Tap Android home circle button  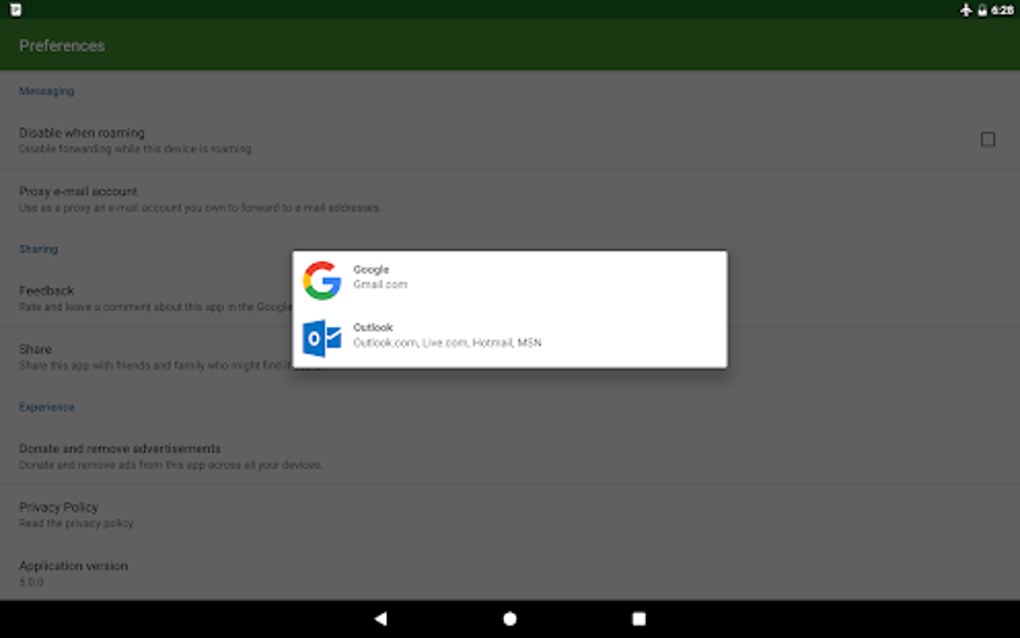(510, 618)
